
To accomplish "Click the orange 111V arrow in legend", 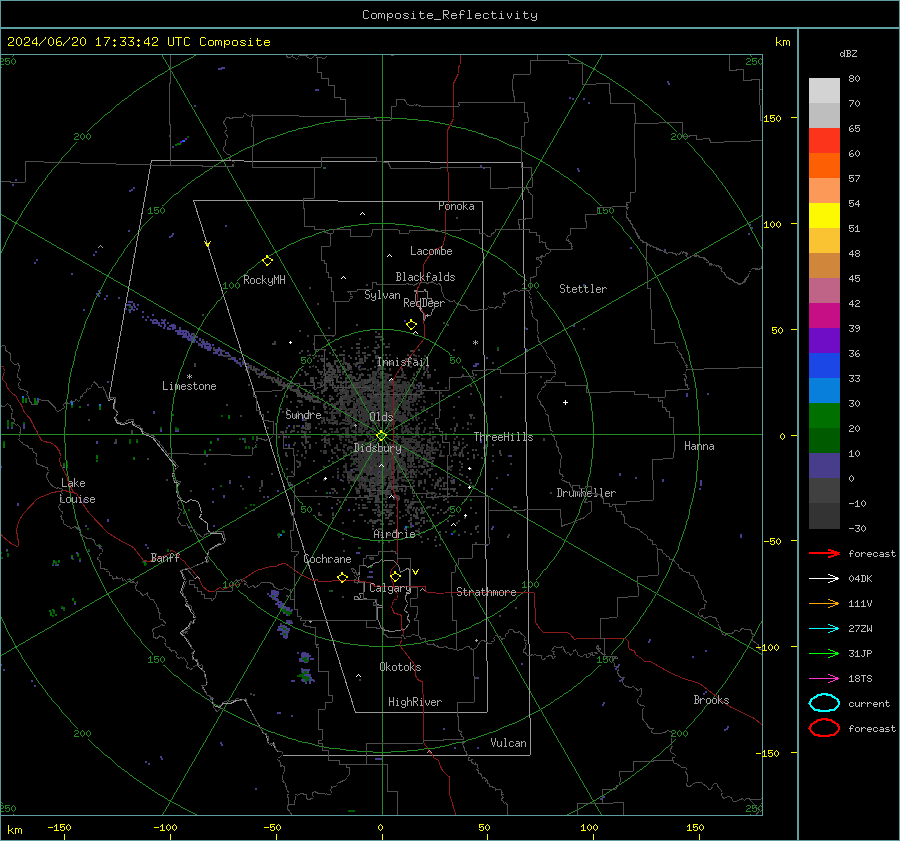I will pos(824,603).
